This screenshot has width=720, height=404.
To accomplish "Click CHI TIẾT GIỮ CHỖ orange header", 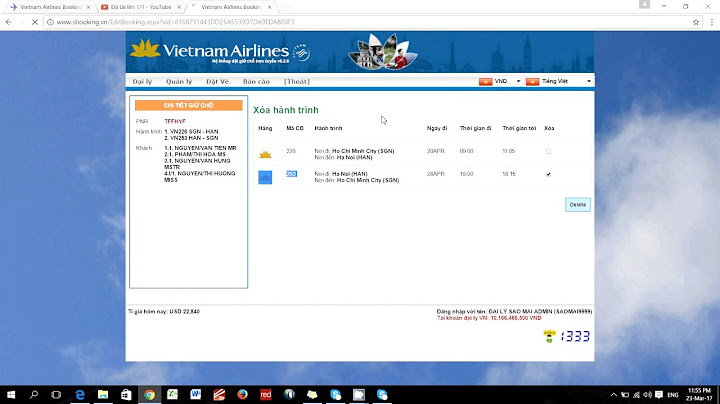I will 188,105.
